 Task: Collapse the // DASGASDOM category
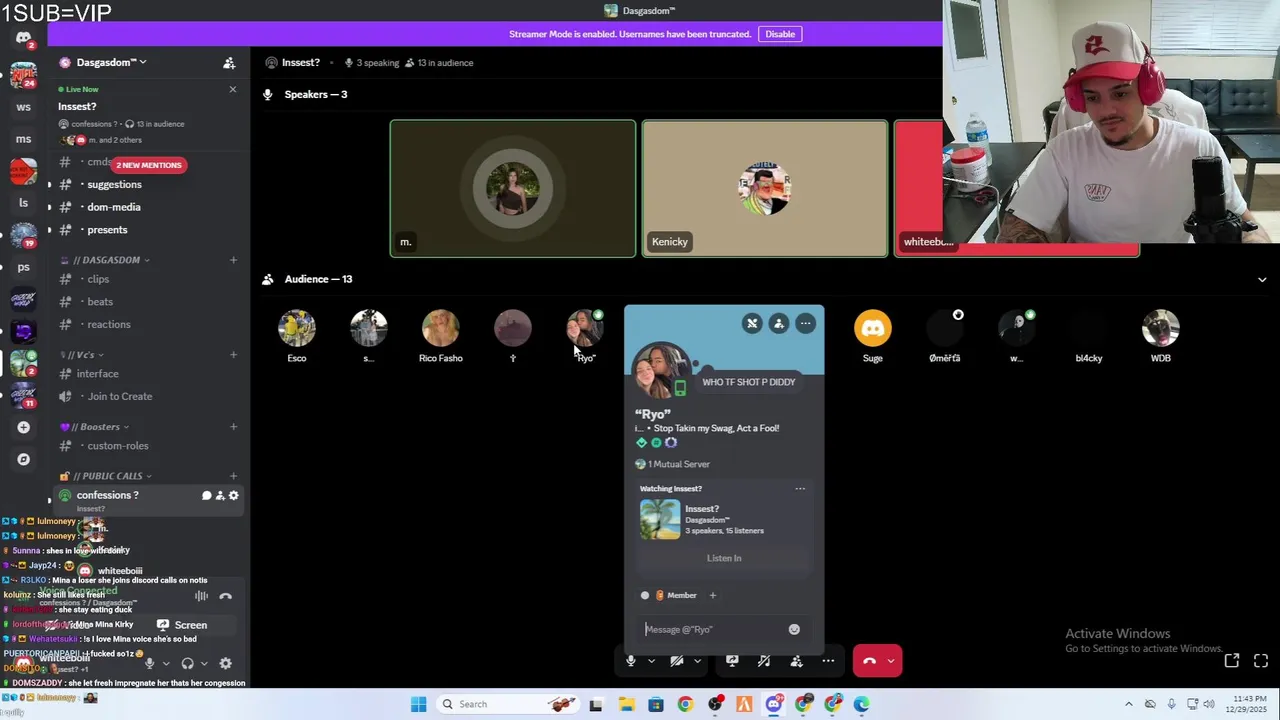pos(110,260)
